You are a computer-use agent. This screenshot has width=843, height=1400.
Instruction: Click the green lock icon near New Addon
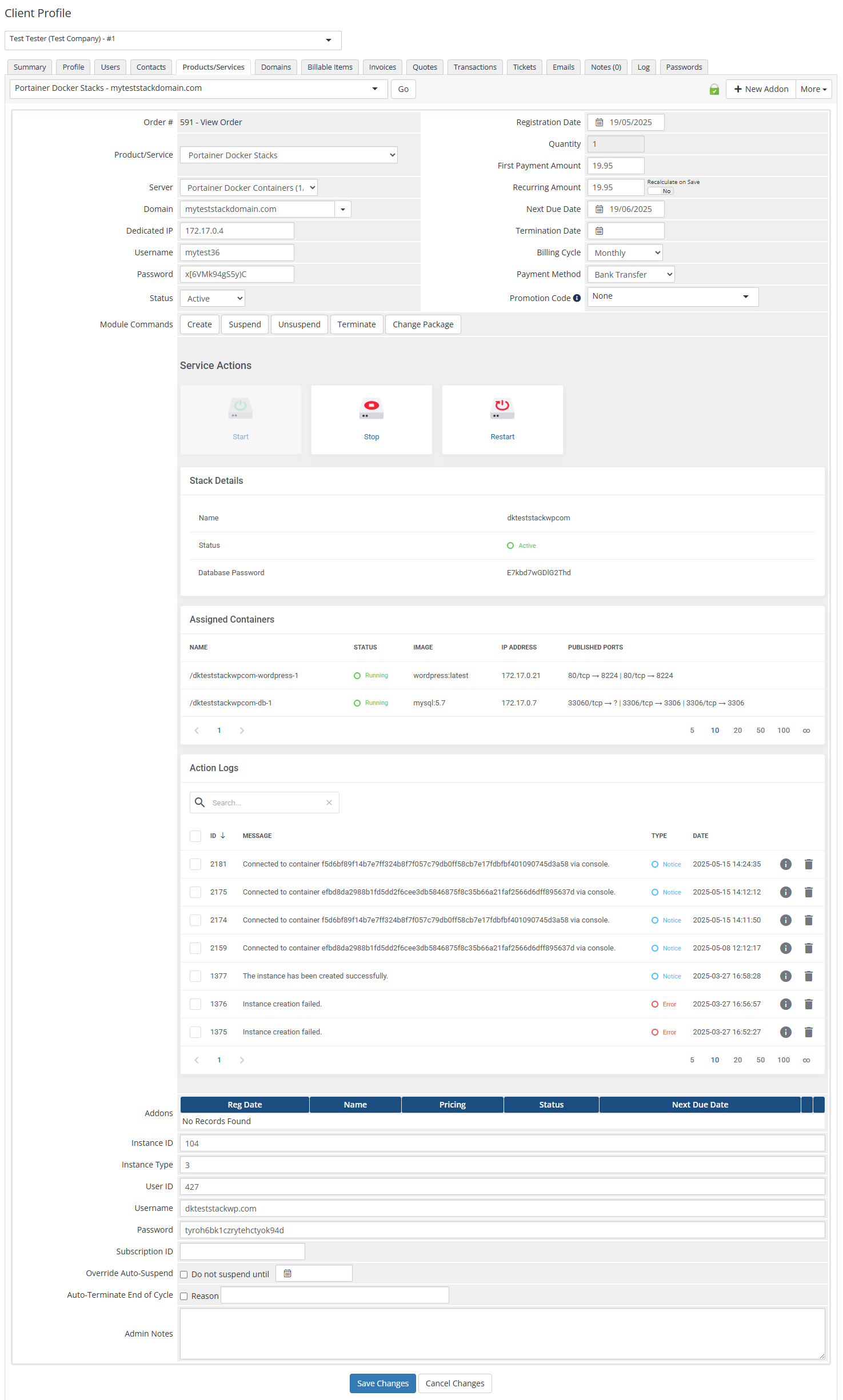tap(714, 89)
